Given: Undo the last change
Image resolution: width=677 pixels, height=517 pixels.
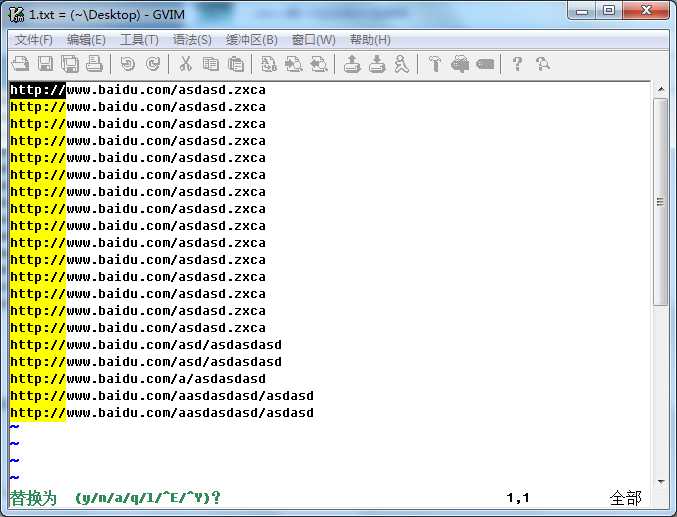Looking at the screenshot, I should pyautogui.click(x=127, y=64).
